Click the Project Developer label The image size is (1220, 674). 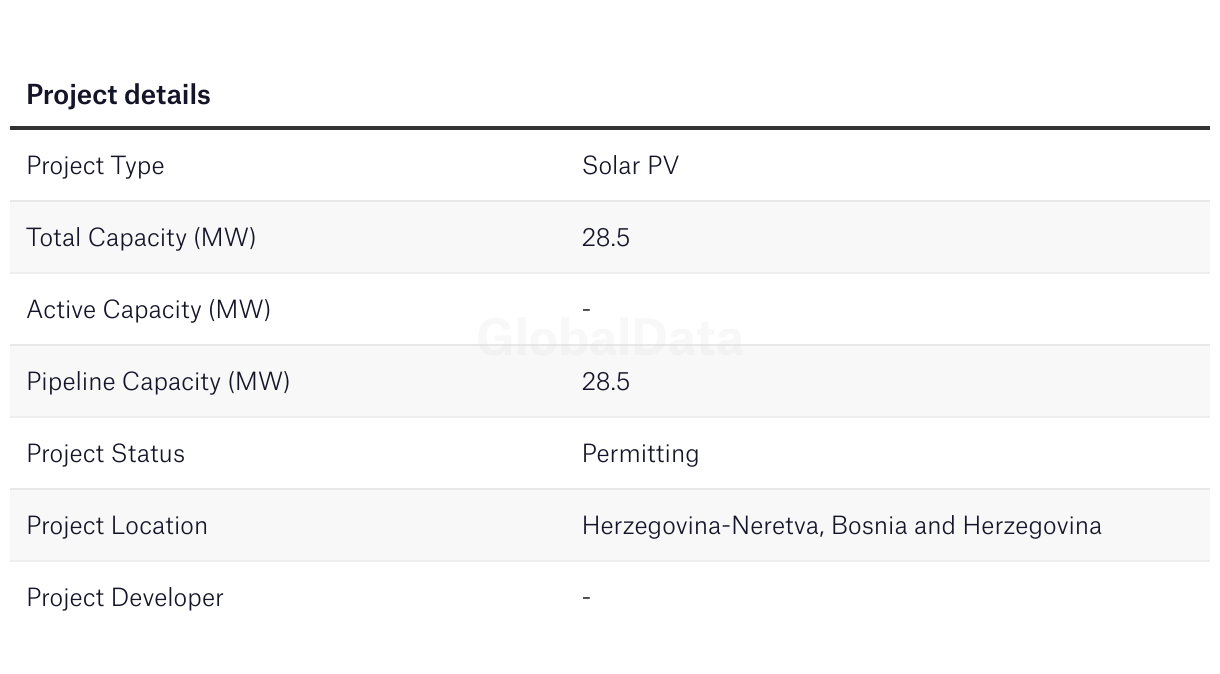coord(125,598)
